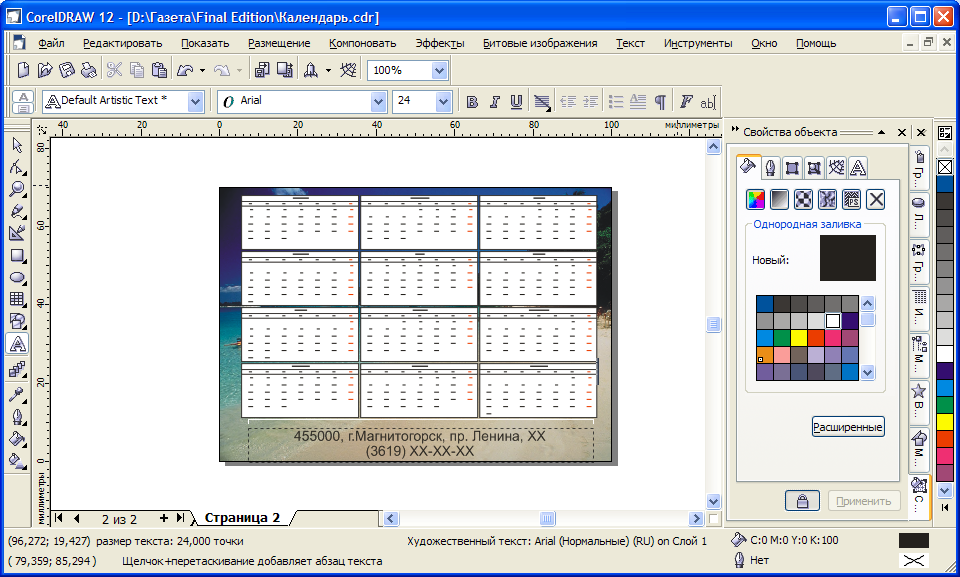
Task: Pick the green swatch in the fill palette
Action: click(x=781, y=338)
